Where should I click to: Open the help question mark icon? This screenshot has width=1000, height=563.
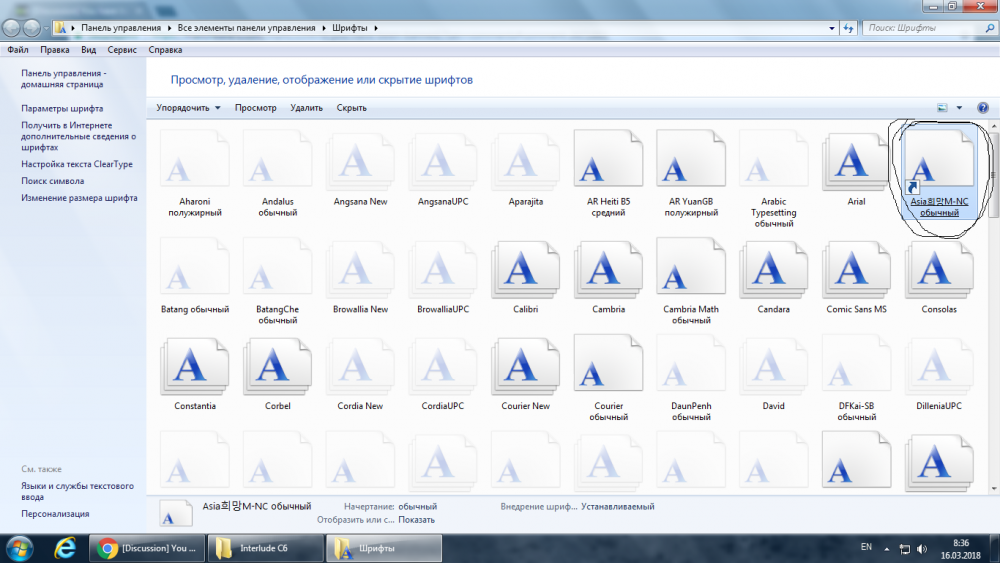(x=983, y=108)
